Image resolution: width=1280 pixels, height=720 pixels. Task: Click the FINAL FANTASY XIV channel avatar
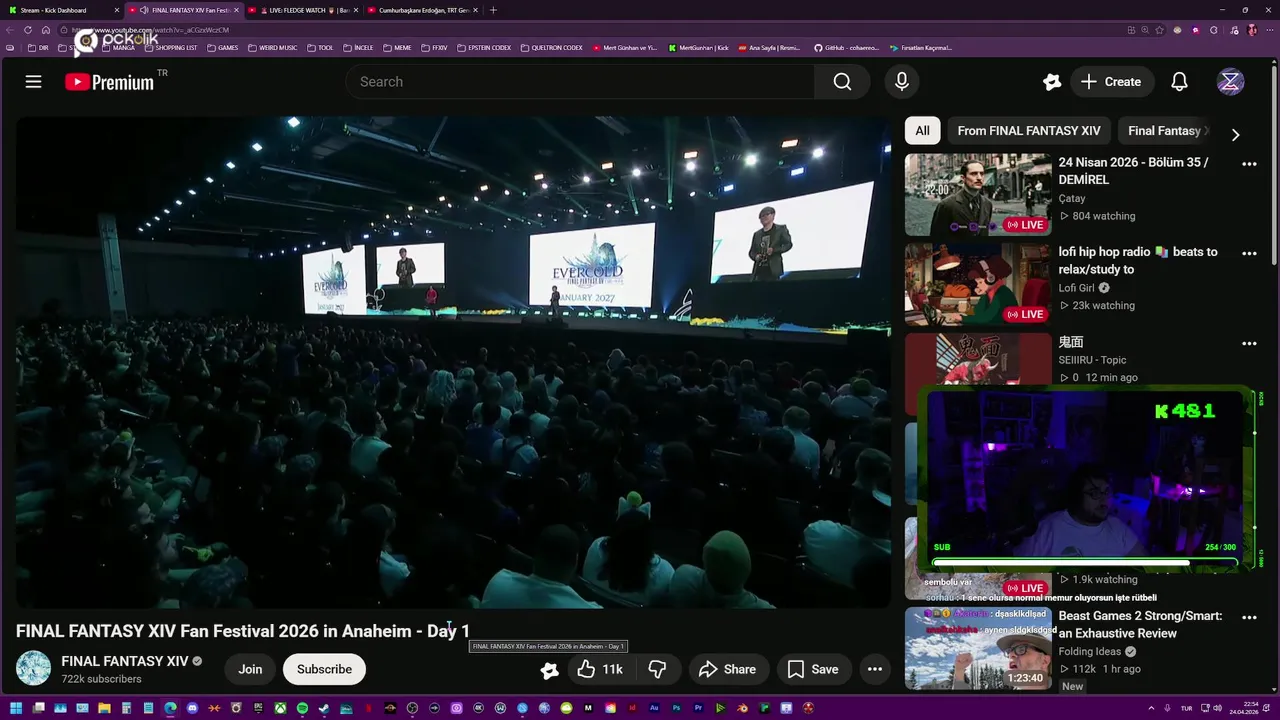coord(33,668)
